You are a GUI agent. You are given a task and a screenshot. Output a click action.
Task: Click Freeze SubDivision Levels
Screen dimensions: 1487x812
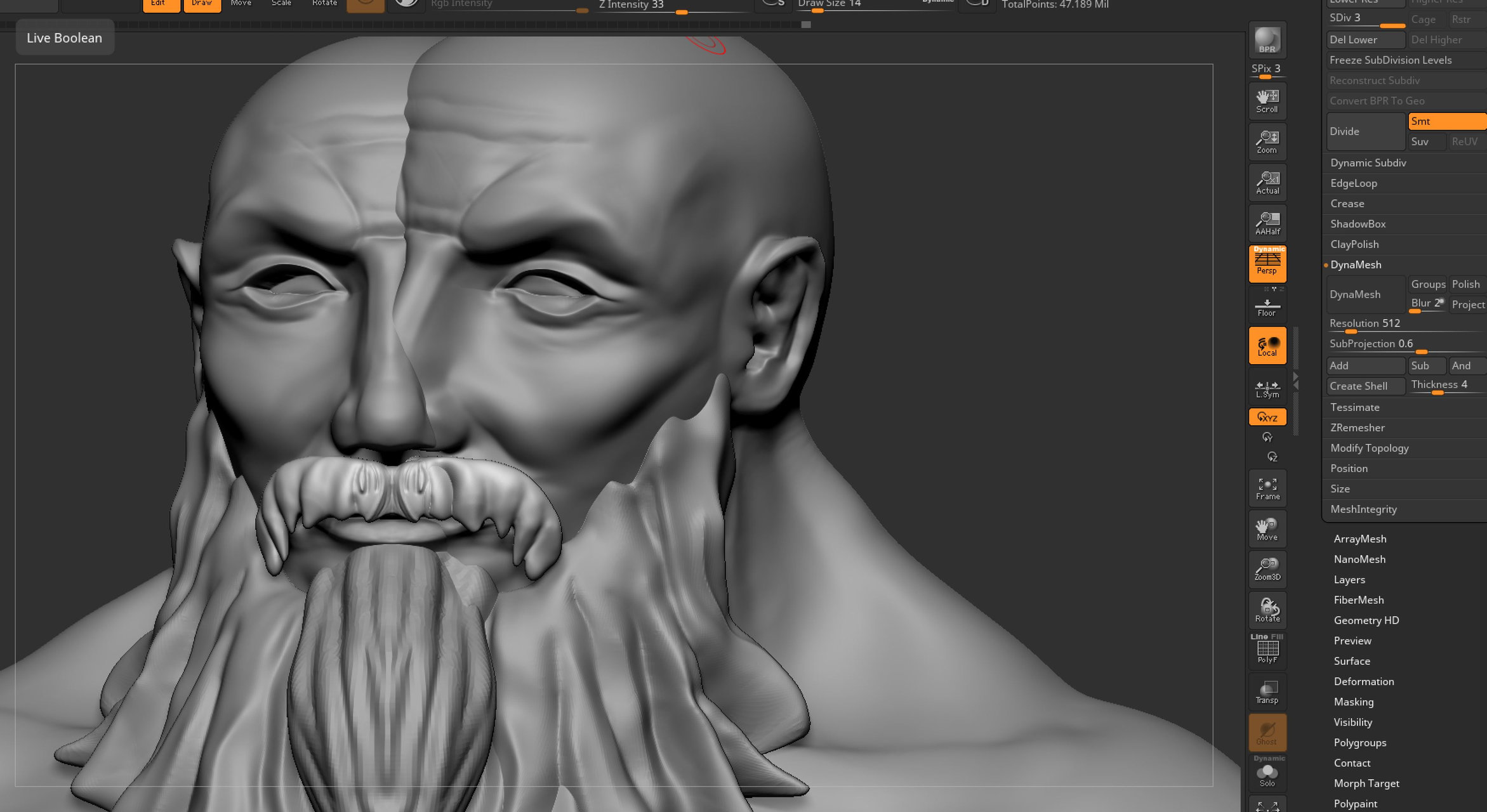pos(1405,60)
